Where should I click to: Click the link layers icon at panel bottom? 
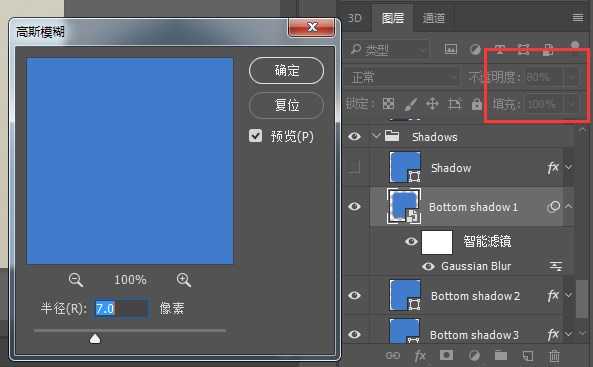(393, 356)
